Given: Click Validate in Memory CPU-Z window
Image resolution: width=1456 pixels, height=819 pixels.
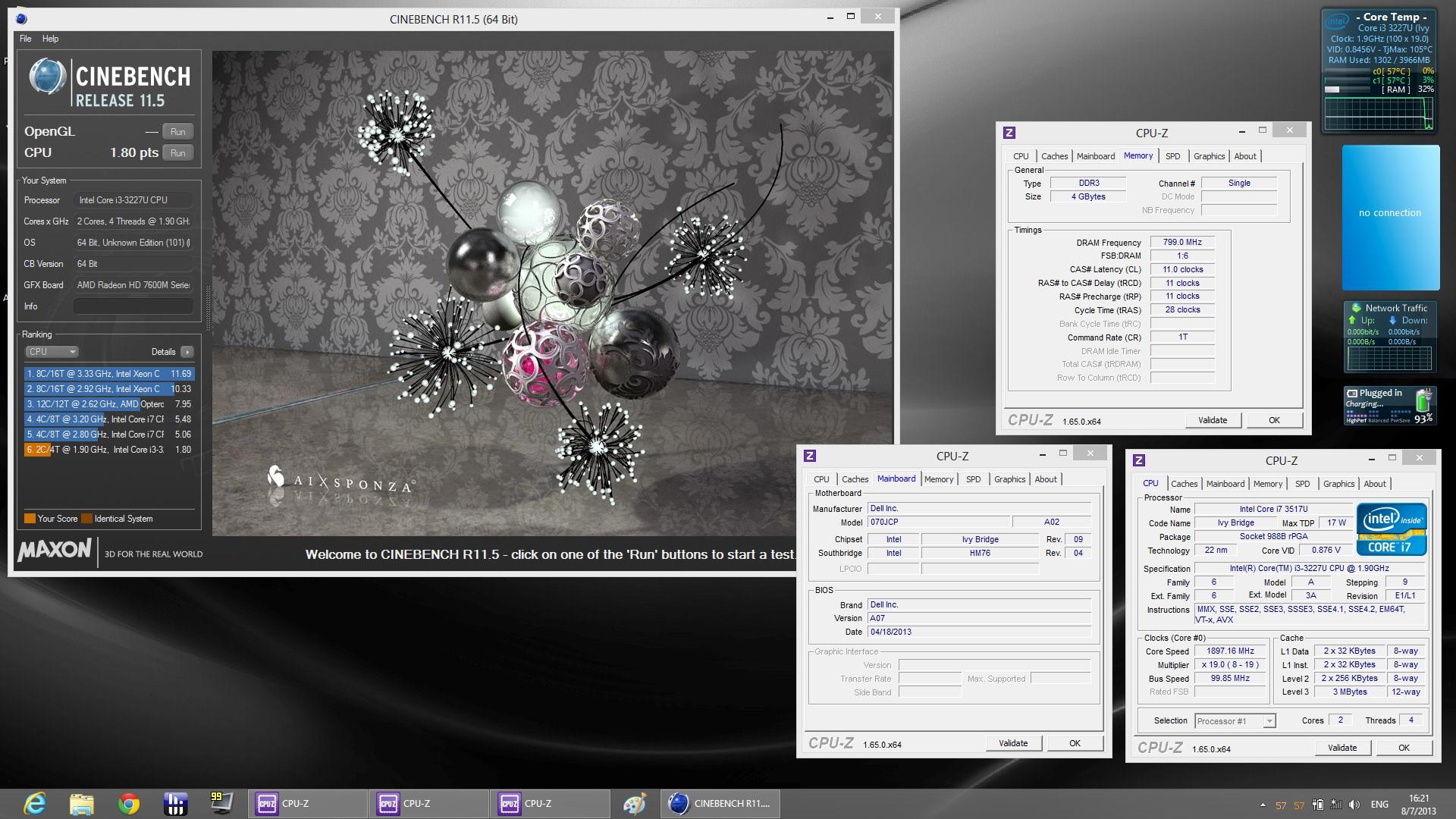Looking at the screenshot, I should [1213, 420].
